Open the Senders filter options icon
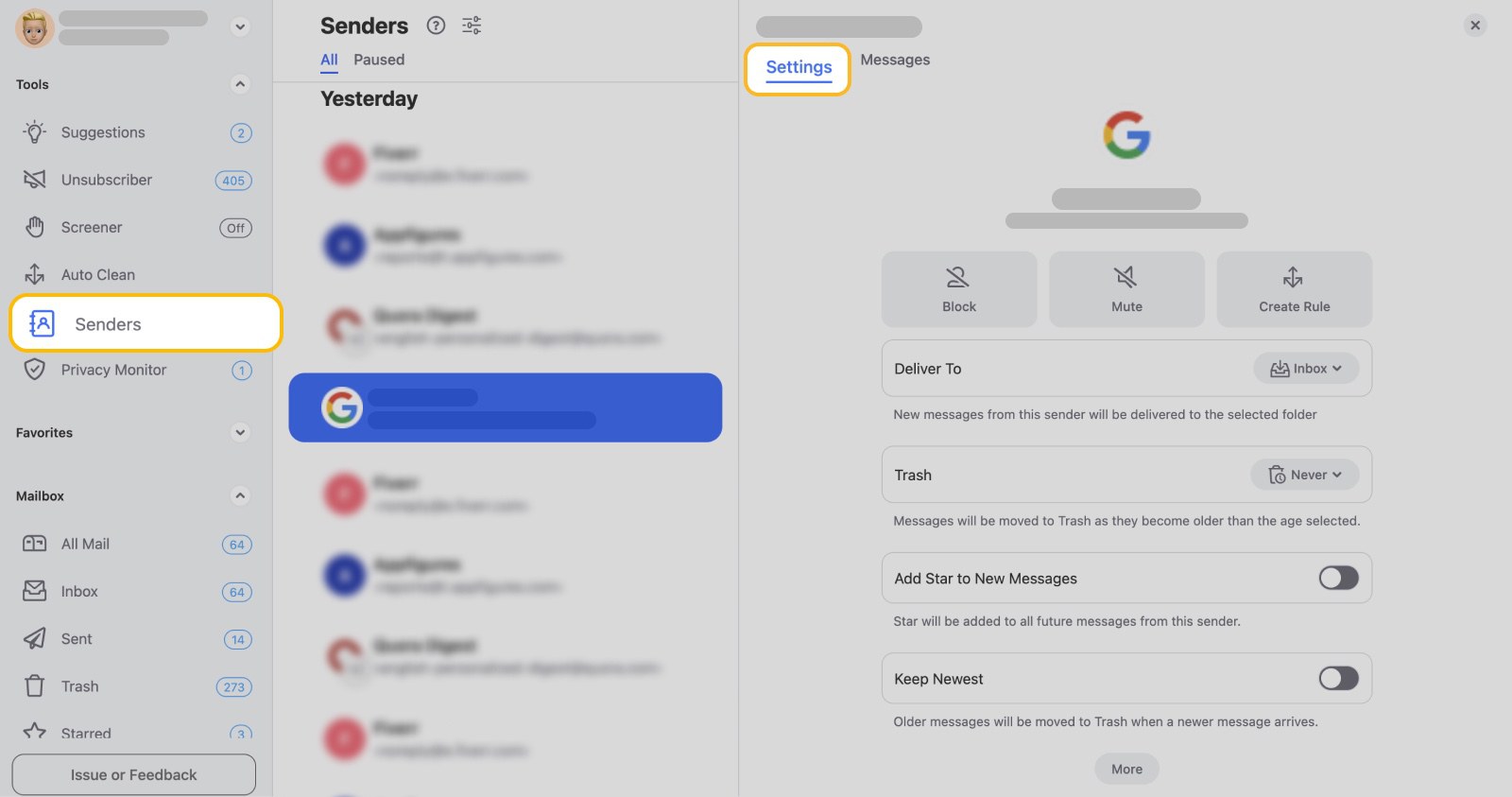 tap(471, 26)
